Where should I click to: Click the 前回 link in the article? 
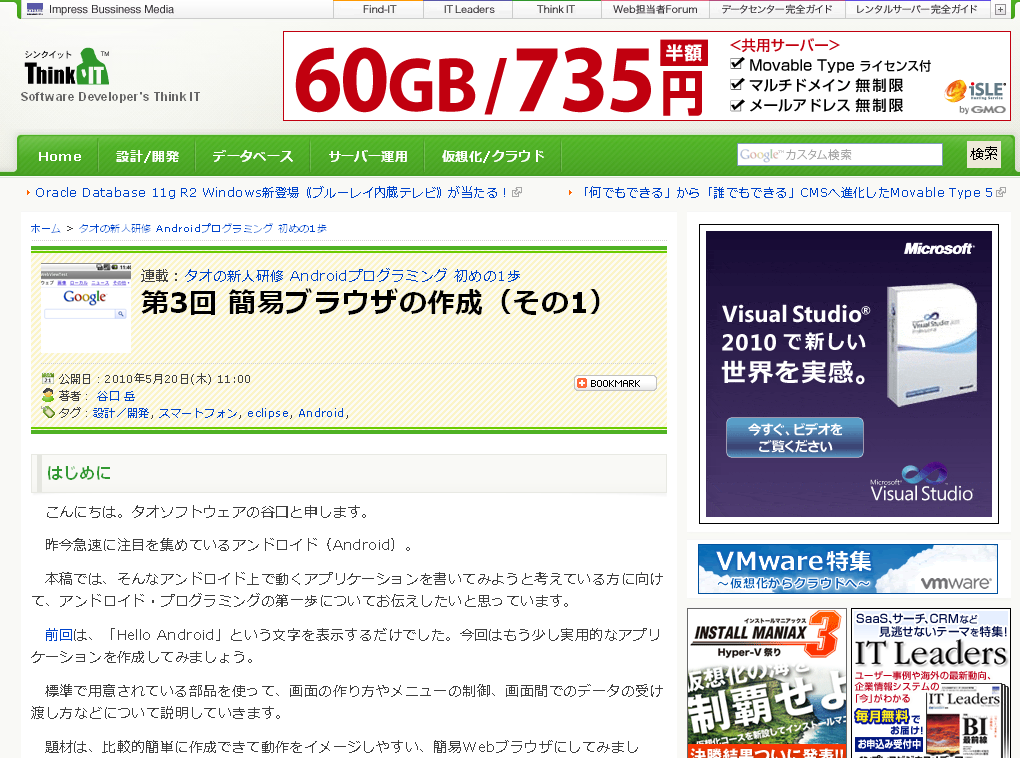tap(59, 635)
